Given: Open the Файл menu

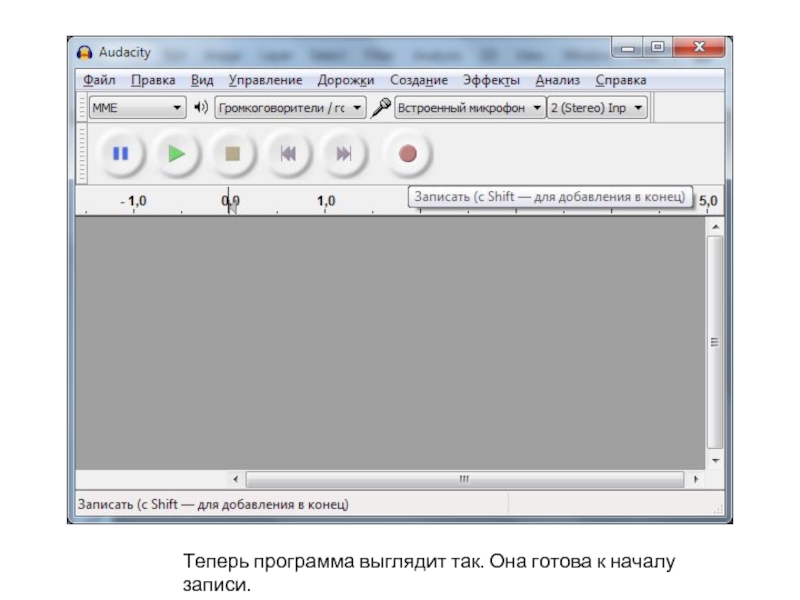Looking at the screenshot, I should [99, 80].
